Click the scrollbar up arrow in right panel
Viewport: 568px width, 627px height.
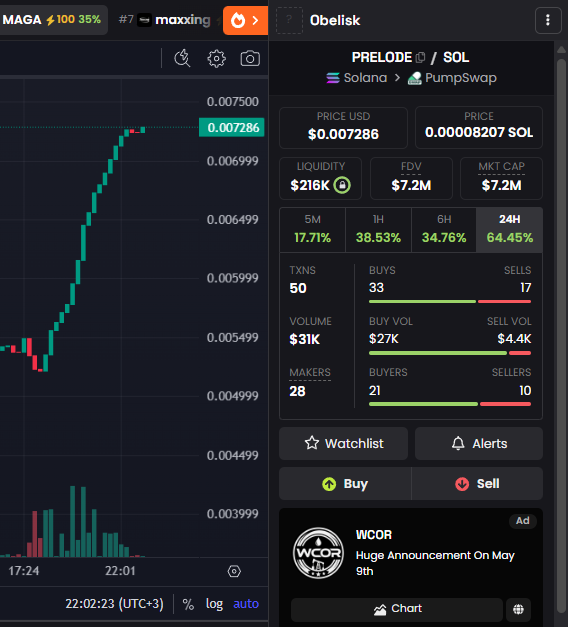561,50
